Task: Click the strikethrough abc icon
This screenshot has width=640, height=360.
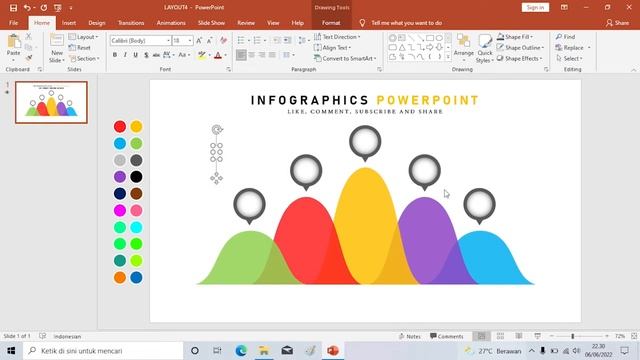Action: (x=156, y=55)
